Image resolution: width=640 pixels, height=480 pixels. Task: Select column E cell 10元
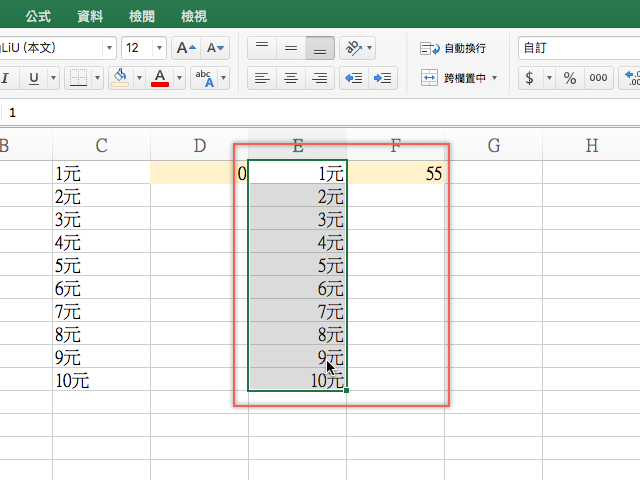click(298, 380)
